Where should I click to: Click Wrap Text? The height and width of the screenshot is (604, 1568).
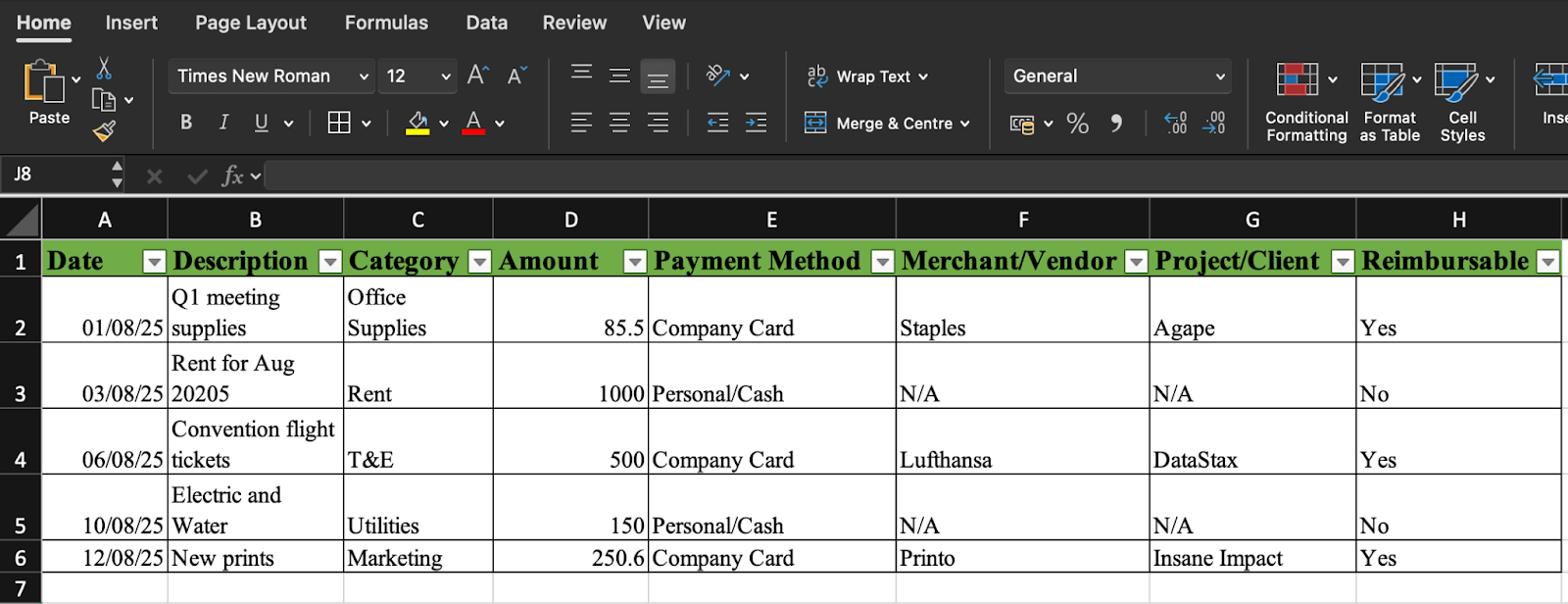(867, 75)
